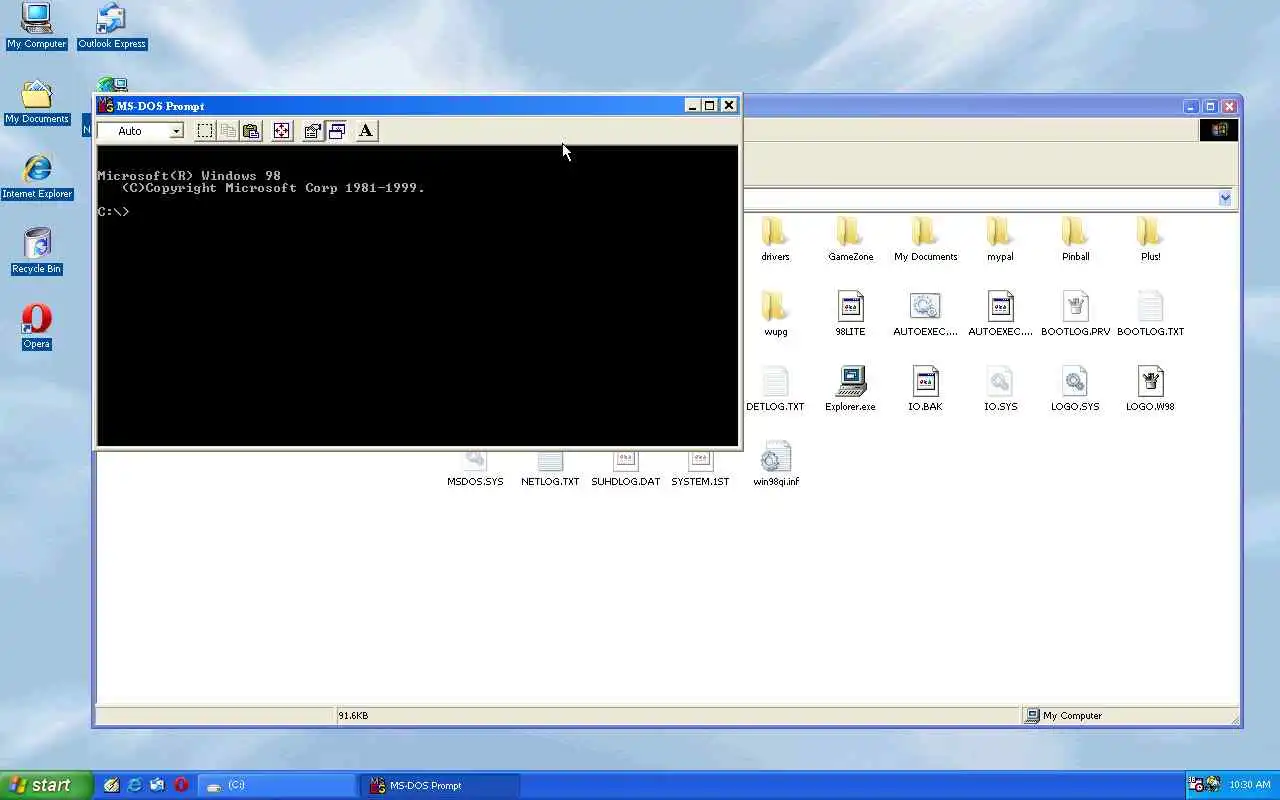Close the C: explorer window
Viewport: 1280px width, 800px height.
1229,106
